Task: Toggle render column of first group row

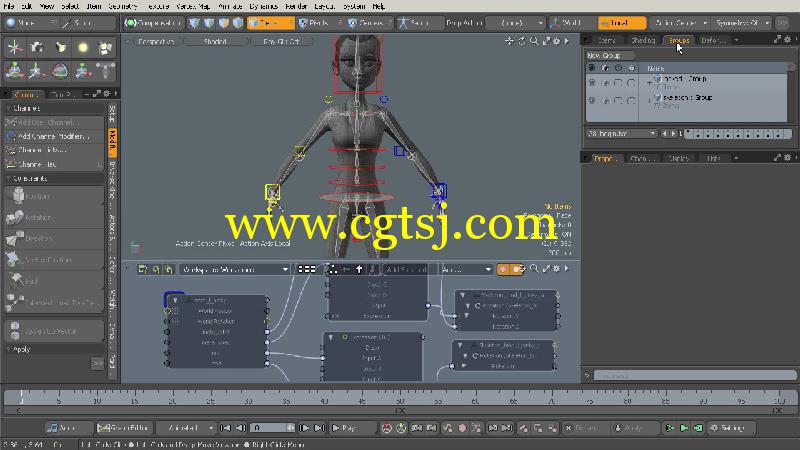Action: pos(605,82)
